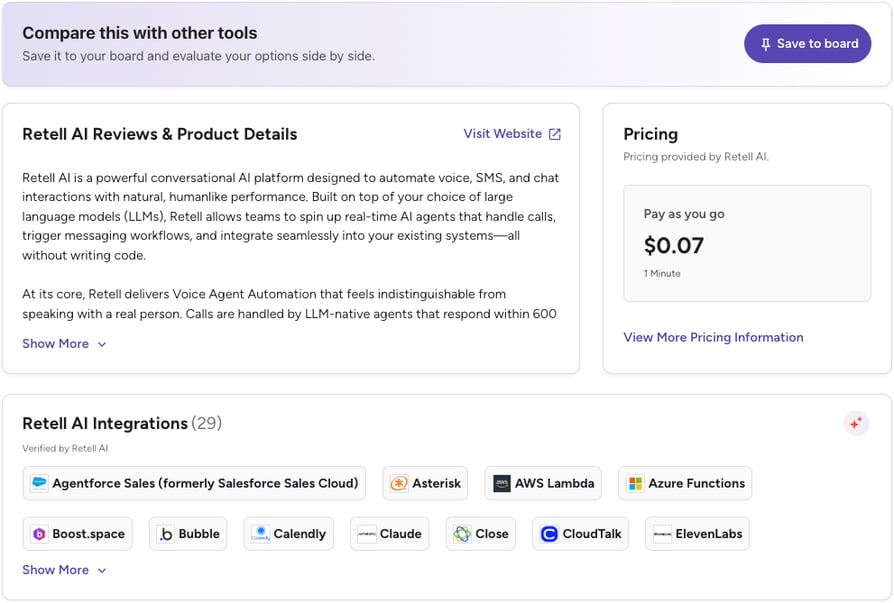Viewport: 894px width, 603px height.
Task: Click the chevron next to integrations Show More
Action: click(x=101, y=571)
